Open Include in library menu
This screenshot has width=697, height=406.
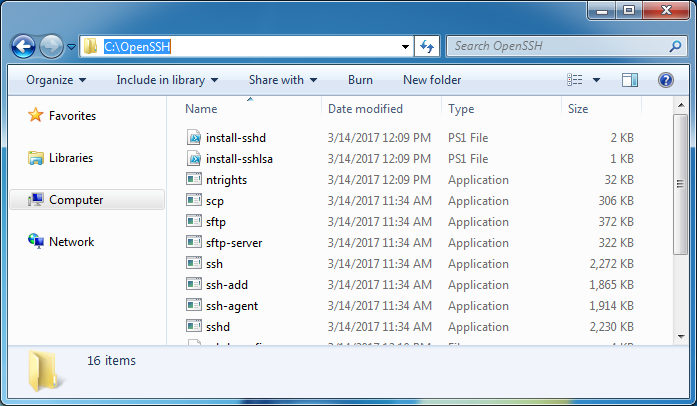(x=167, y=80)
